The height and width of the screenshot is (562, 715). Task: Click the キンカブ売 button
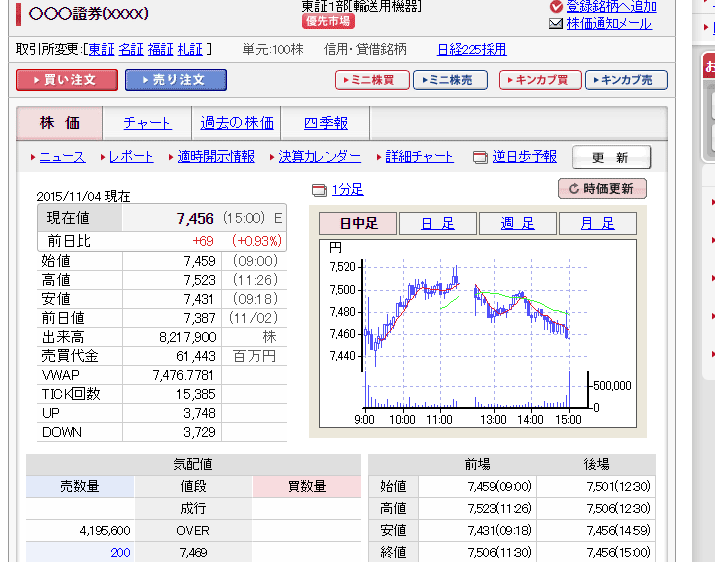625,80
